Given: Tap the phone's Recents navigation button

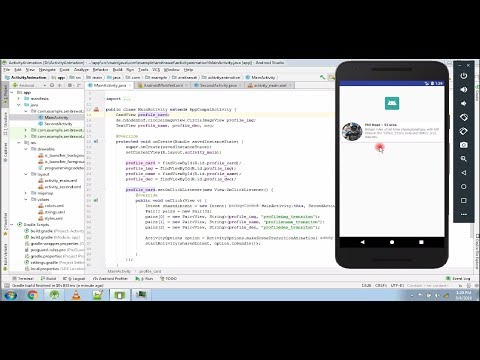Looking at the screenshot, I should pyautogui.click(x=421, y=242).
